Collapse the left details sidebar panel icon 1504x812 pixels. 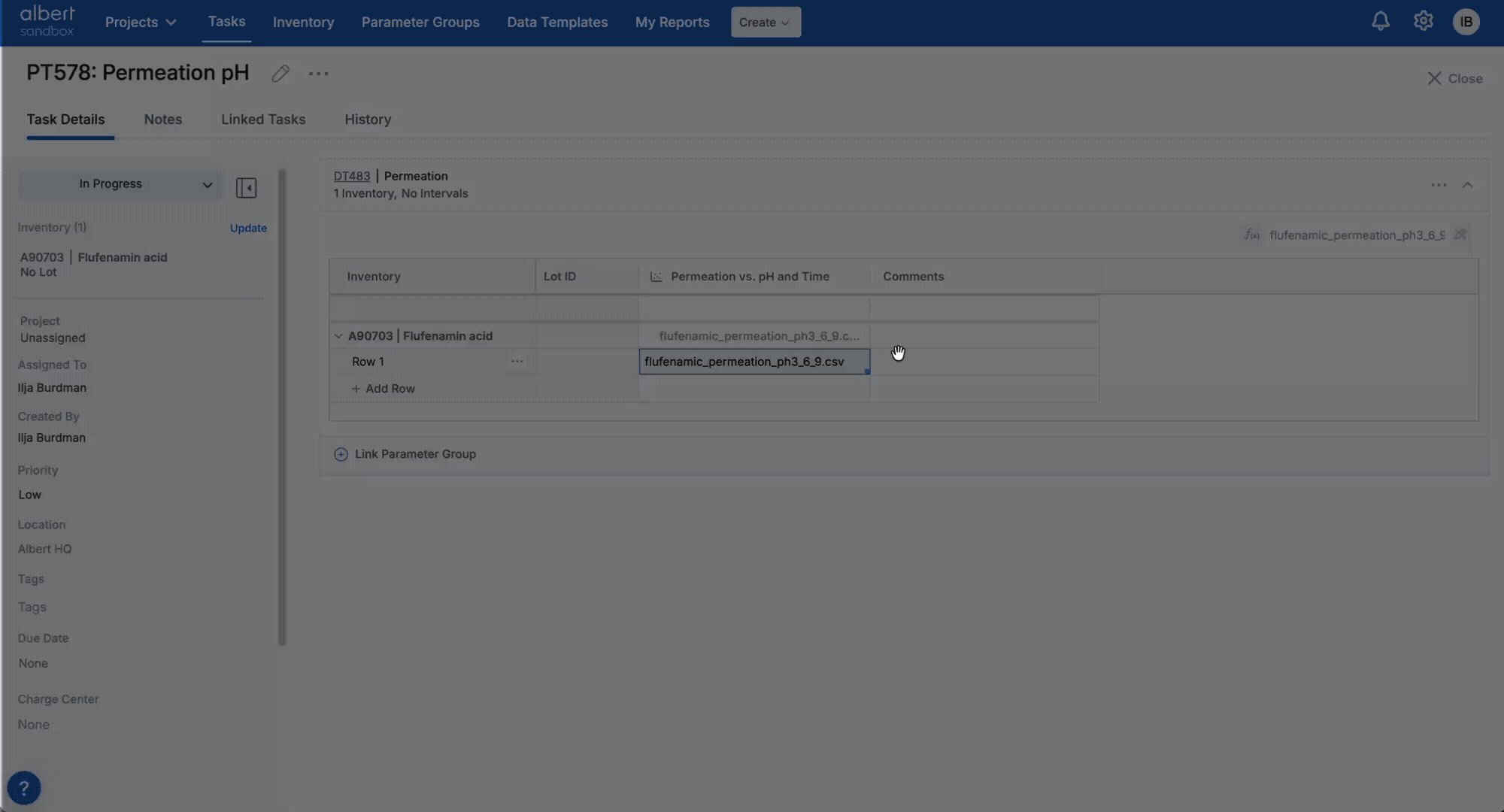(246, 187)
